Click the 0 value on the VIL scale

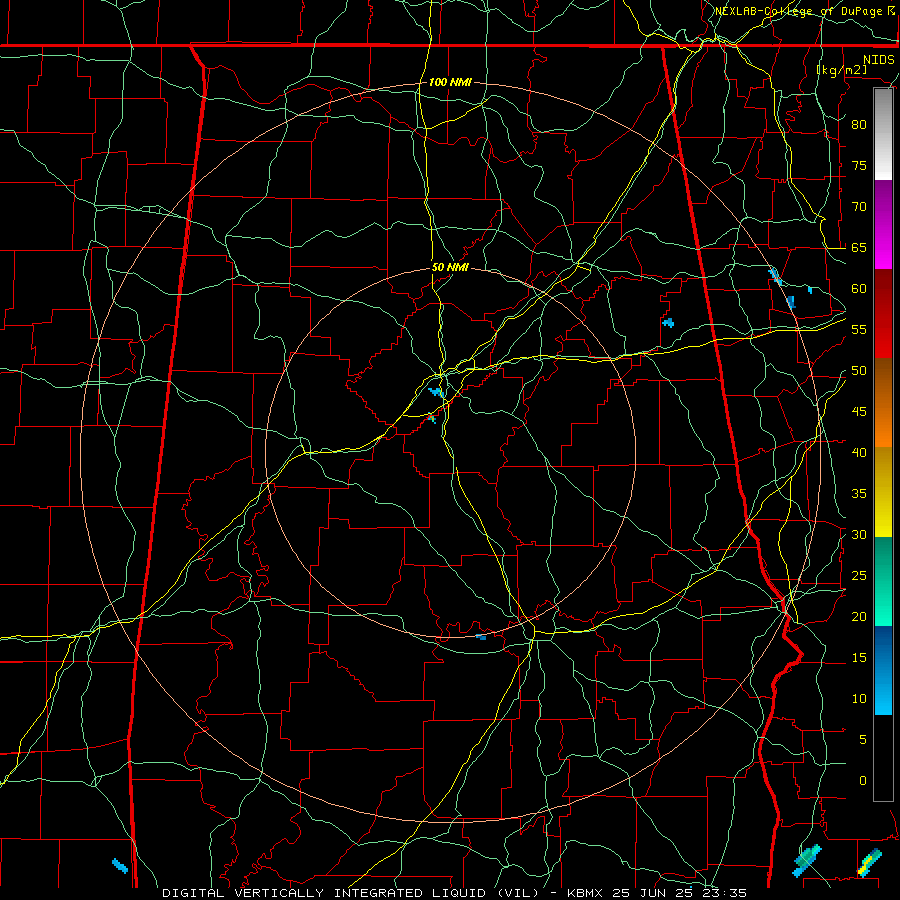[863, 781]
